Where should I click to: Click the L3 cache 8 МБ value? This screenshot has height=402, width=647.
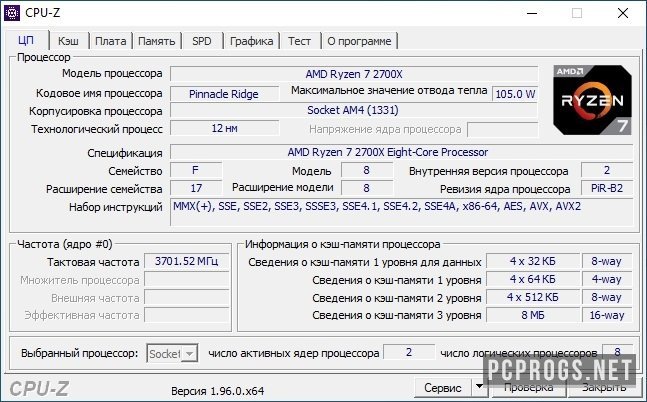pyautogui.click(x=533, y=315)
